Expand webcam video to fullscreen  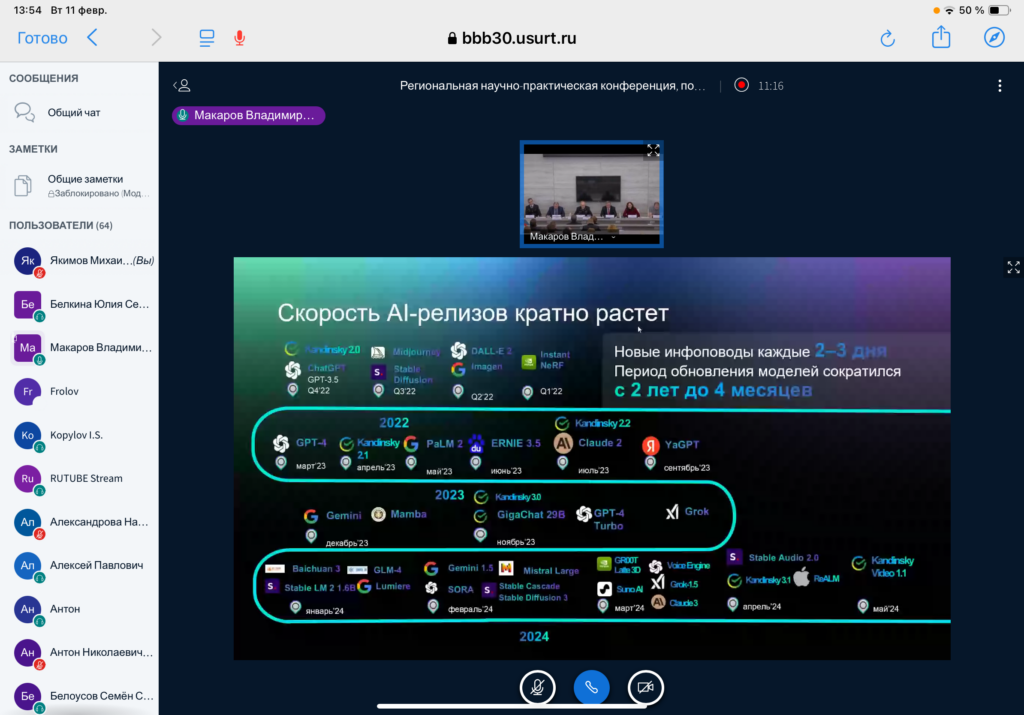click(x=653, y=150)
